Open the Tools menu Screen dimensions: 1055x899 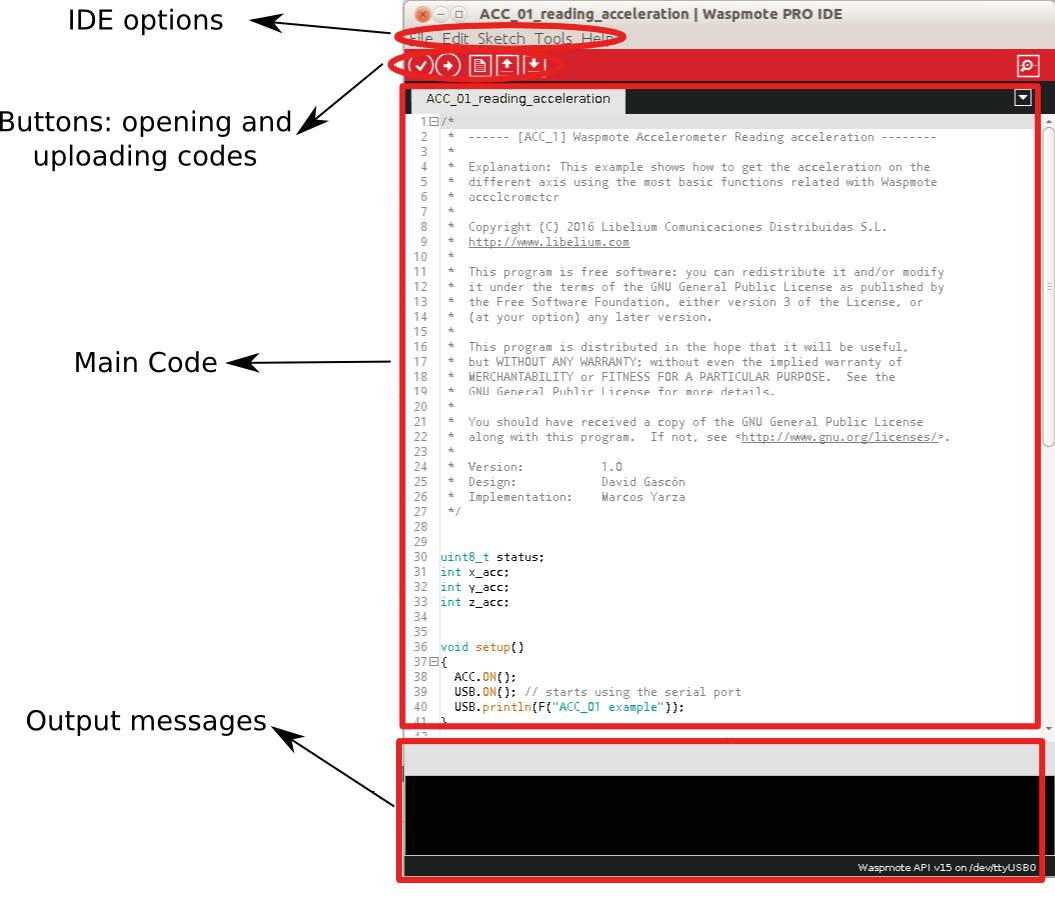click(x=554, y=38)
